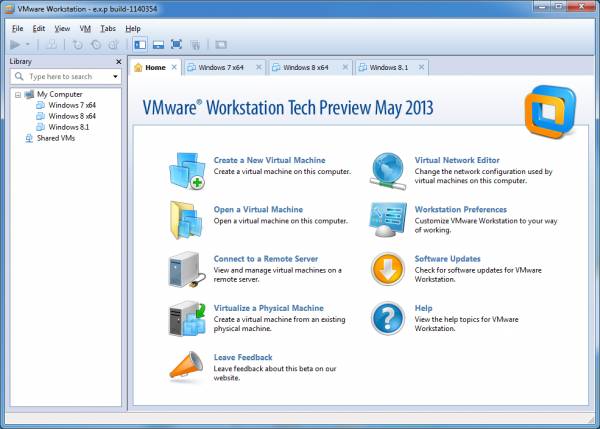
Task: Close the Windows 7 x64 tab
Action: pos(259,67)
